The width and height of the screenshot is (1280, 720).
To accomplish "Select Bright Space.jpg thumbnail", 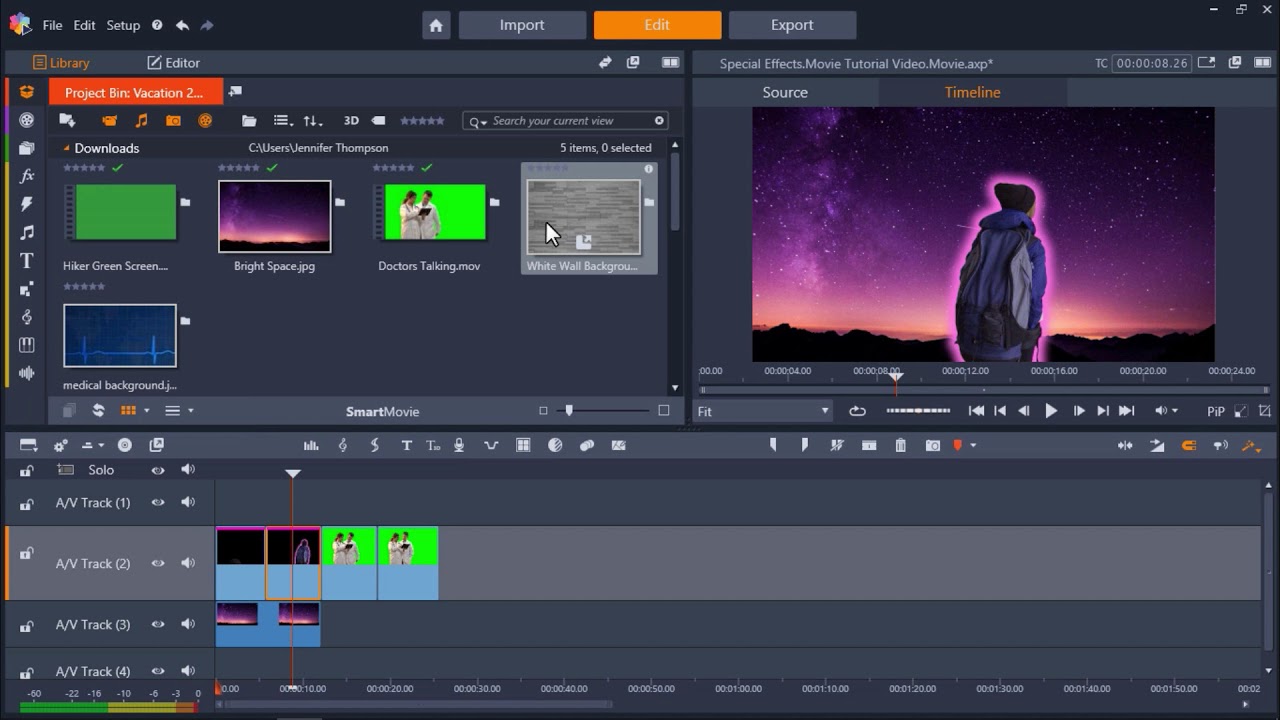I will (274, 217).
